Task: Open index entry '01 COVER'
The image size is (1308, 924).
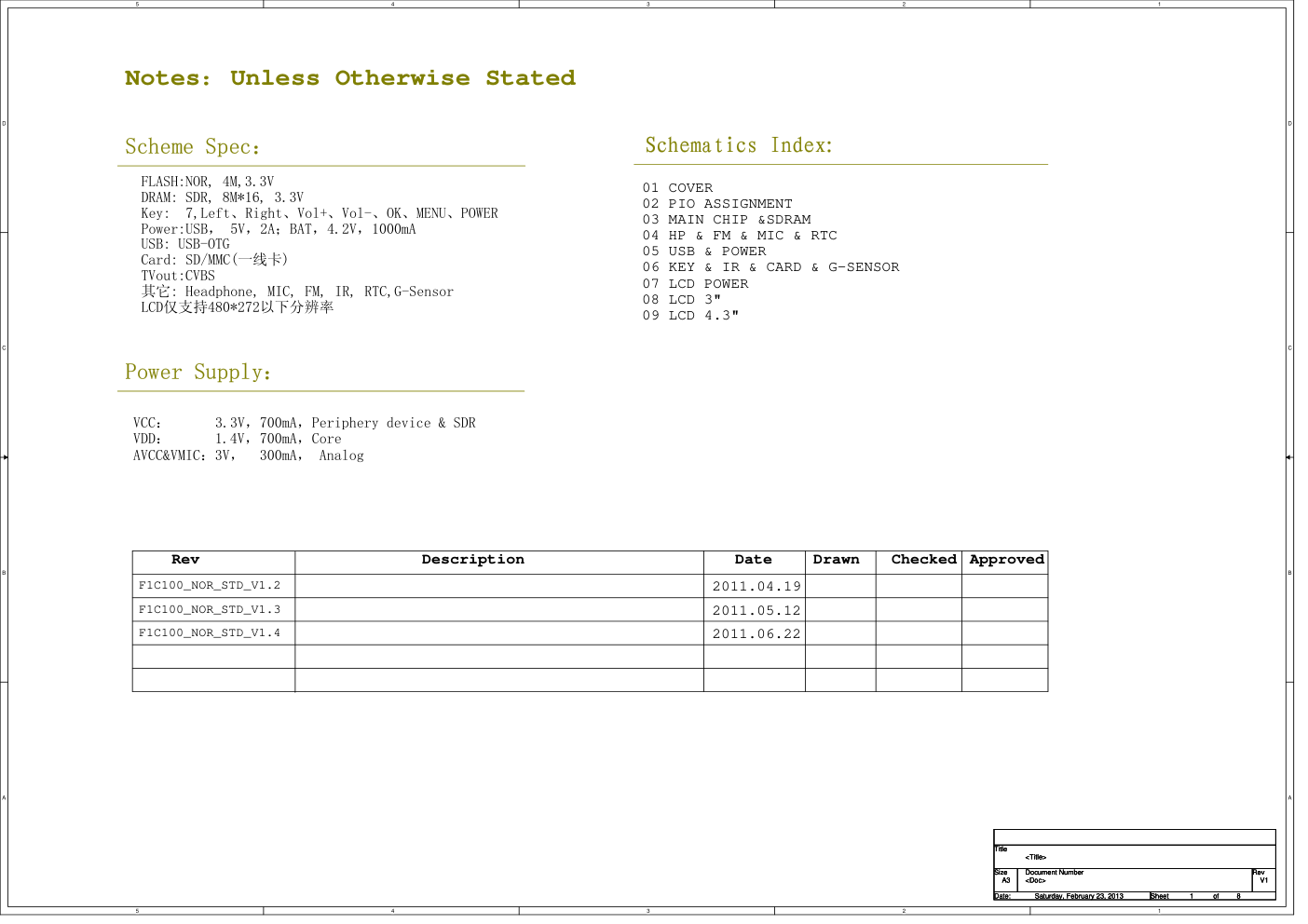Action: click(x=677, y=188)
